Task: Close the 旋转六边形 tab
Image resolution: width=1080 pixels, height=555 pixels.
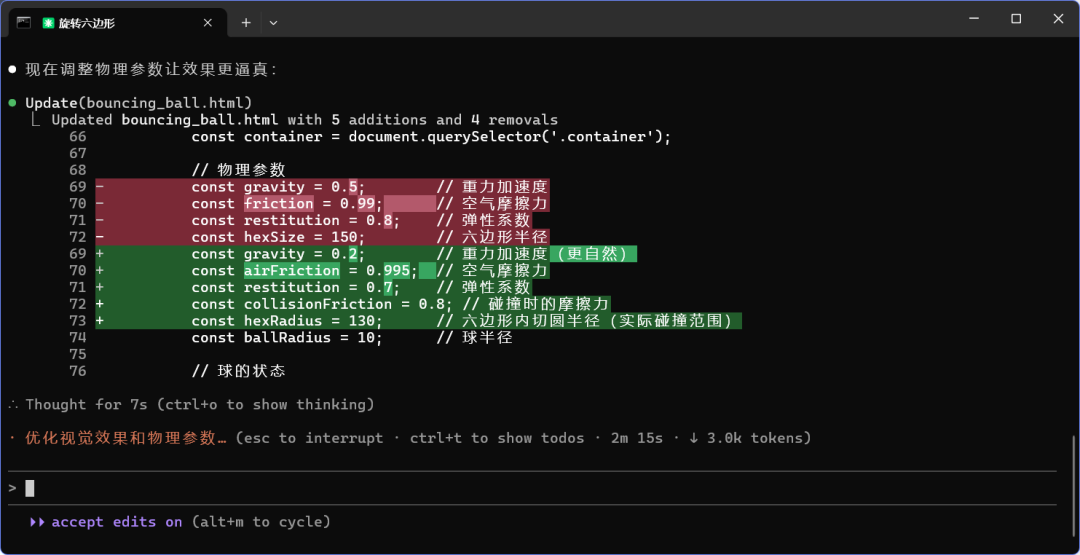Action: [x=208, y=22]
